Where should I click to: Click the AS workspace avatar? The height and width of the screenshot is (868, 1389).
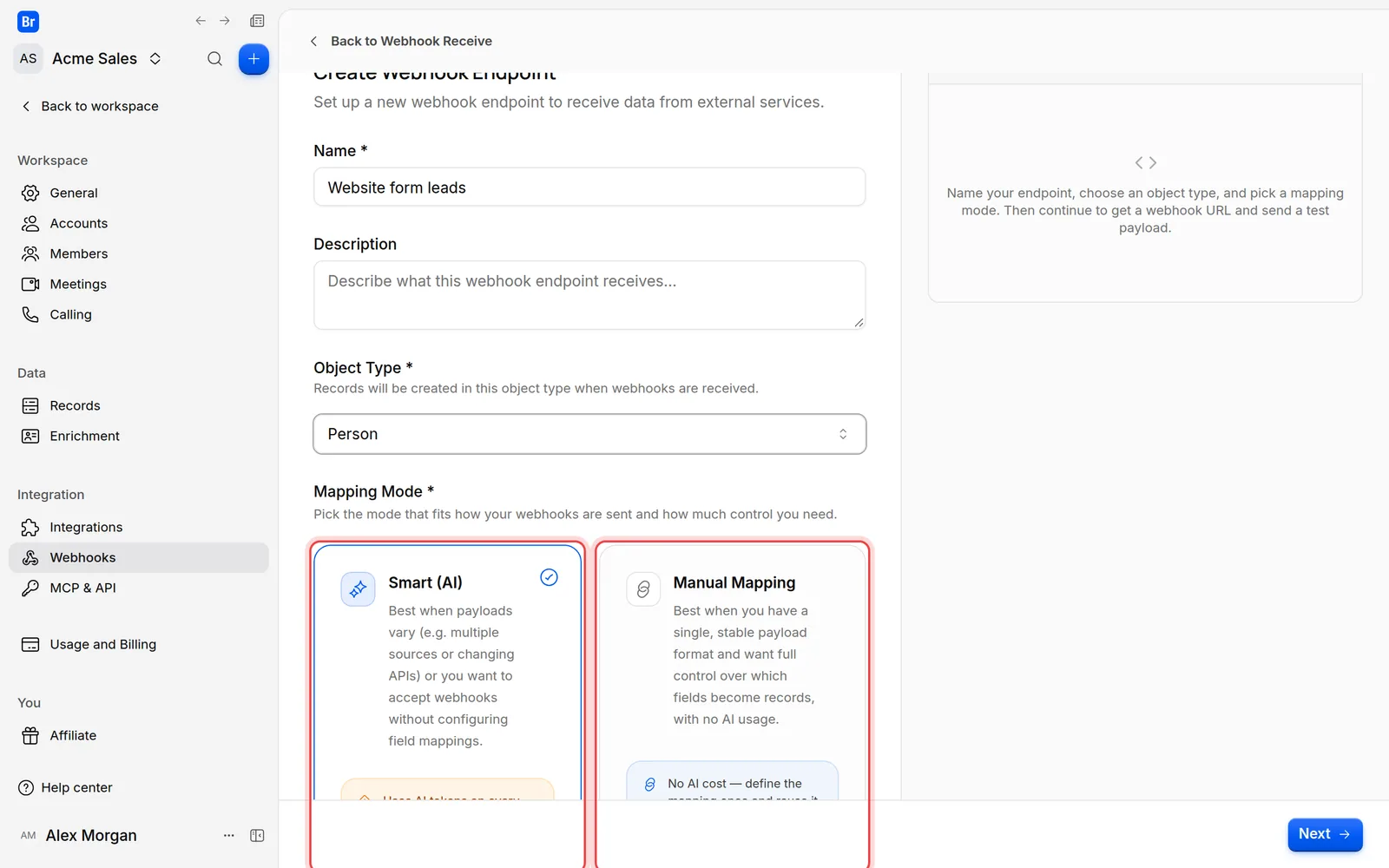(29, 58)
